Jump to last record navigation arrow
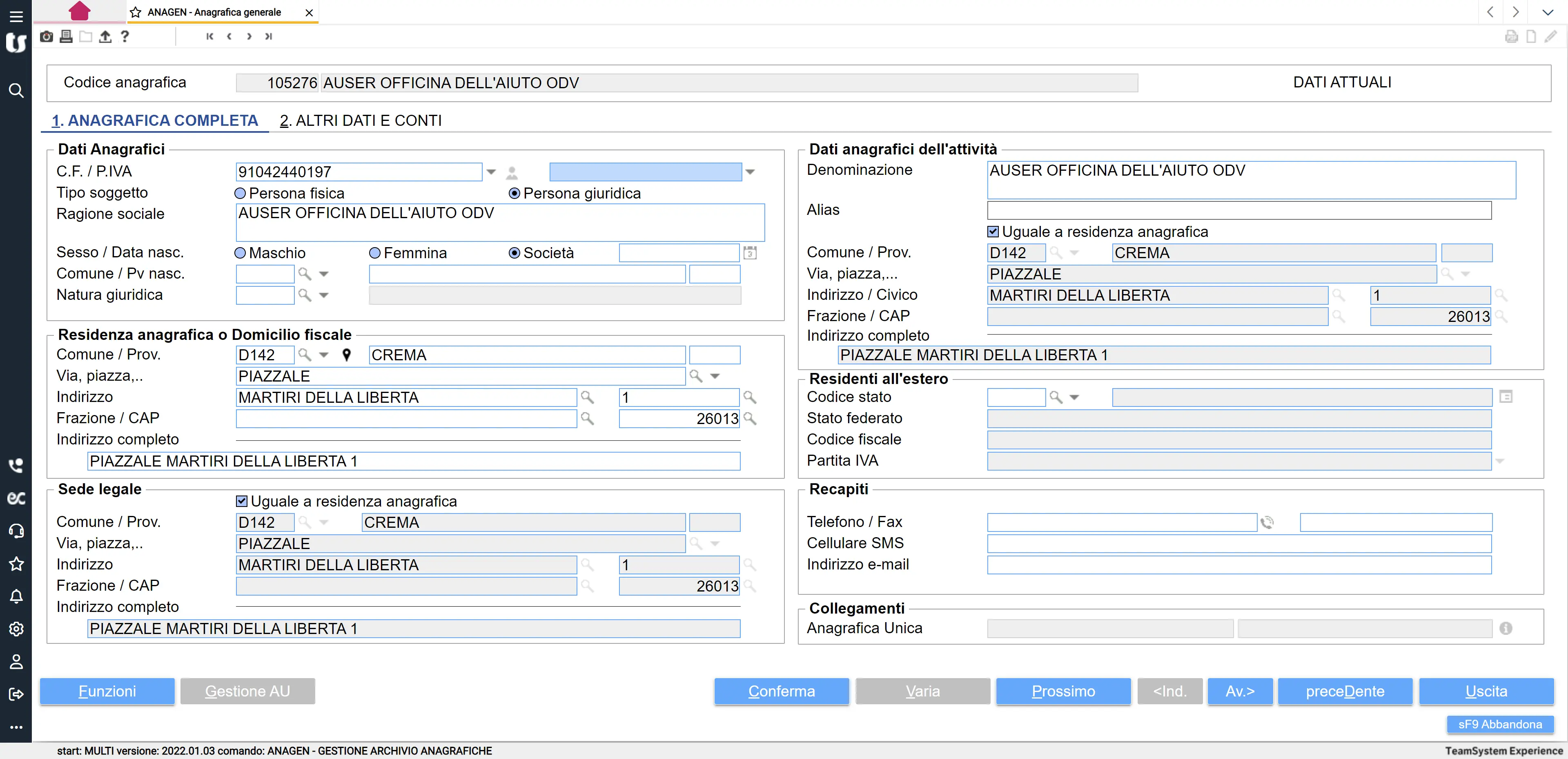Image resolution: width=1568 pixels, height=759 pixels. click(268, 36)
